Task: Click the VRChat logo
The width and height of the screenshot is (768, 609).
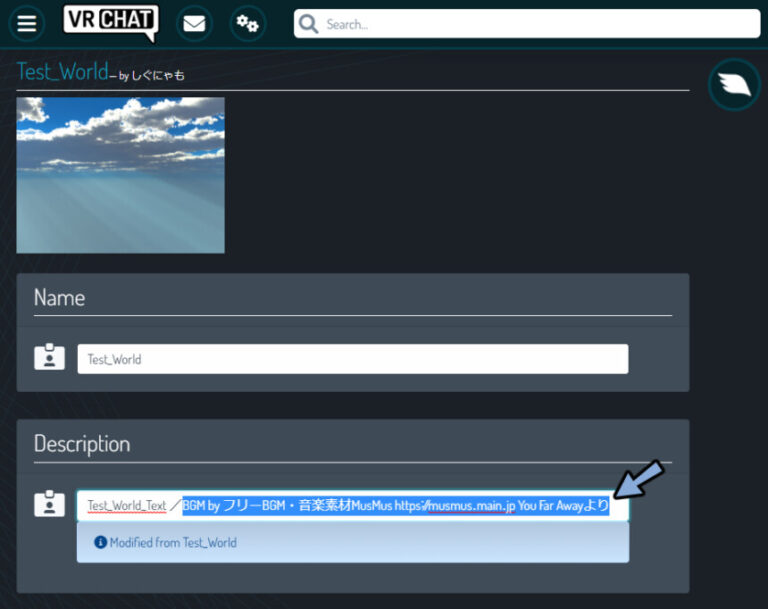Action: [x=110, y=22]
